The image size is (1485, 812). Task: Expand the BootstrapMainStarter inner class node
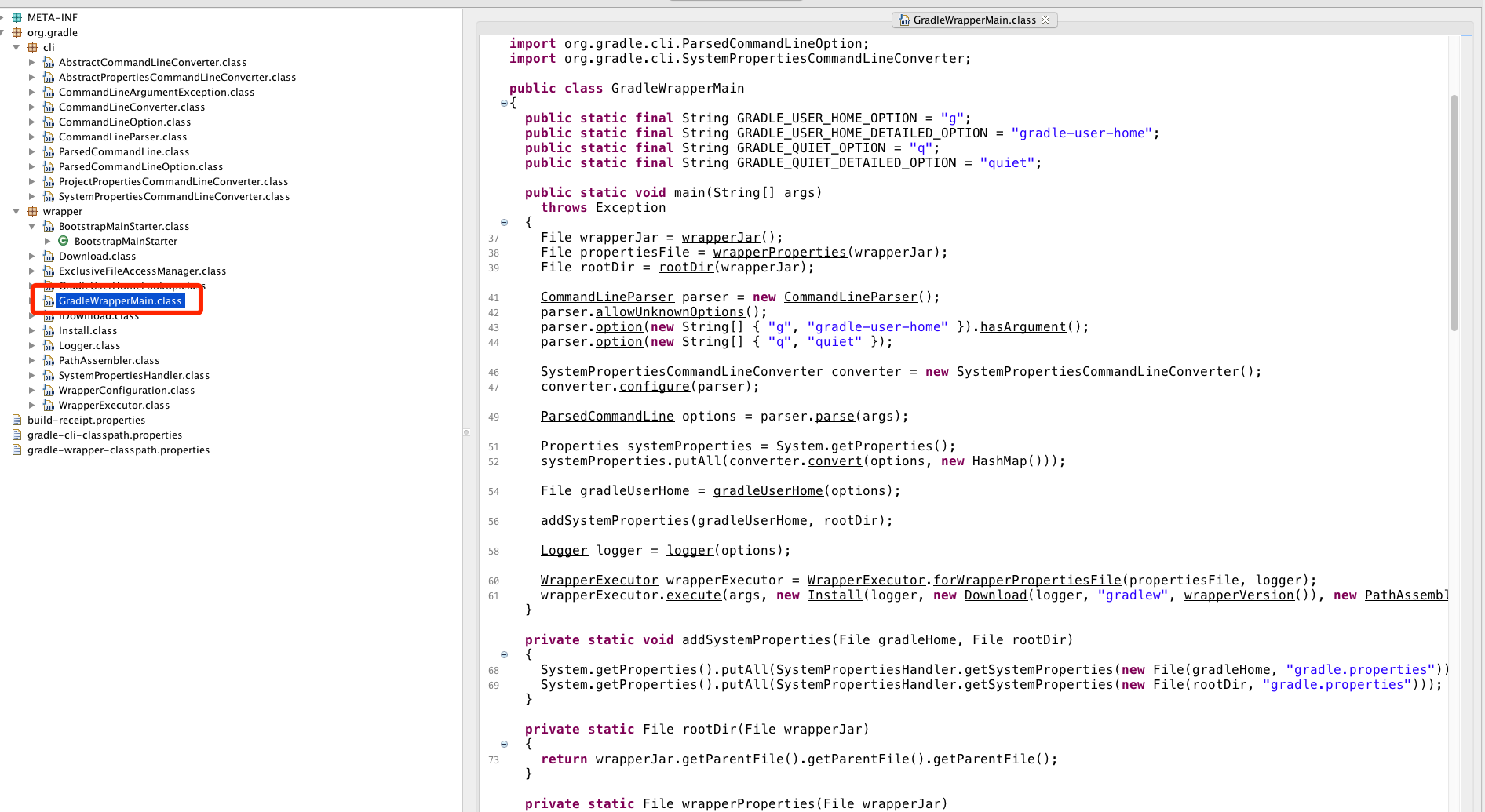[x=47, y=241]
